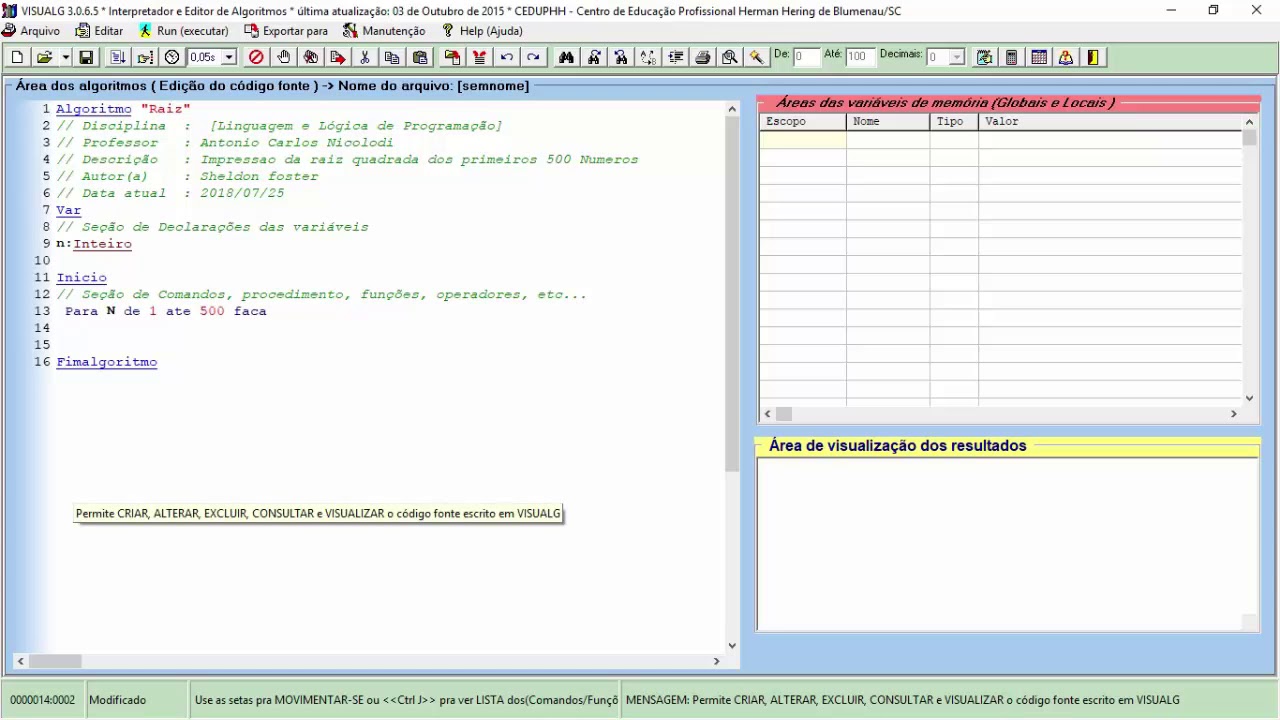Viewport: 1280px width, 720px height.
Task: Cut selection with the scissors icon
Action: pyautogui.click(x=365, y=58)
